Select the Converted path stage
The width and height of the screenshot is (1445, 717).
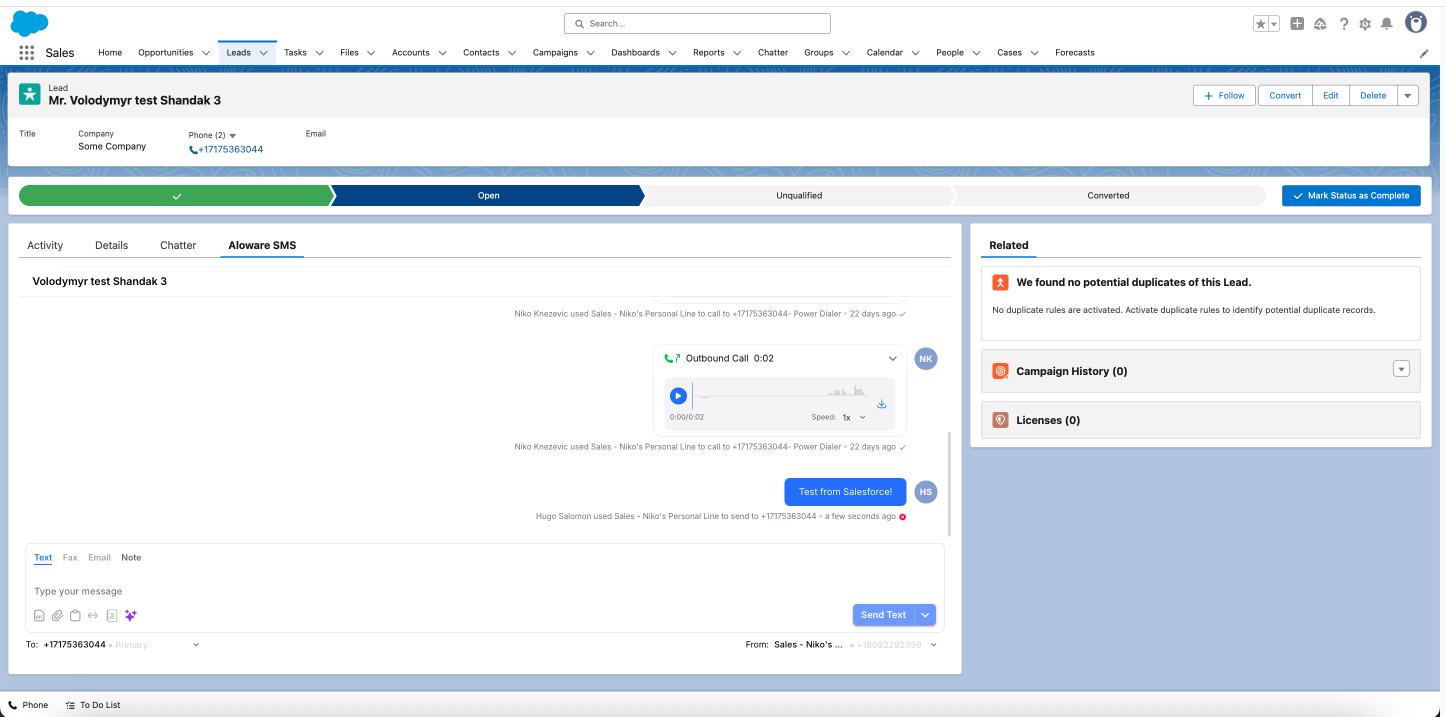pyautogui.click(x=1108, y=196)
